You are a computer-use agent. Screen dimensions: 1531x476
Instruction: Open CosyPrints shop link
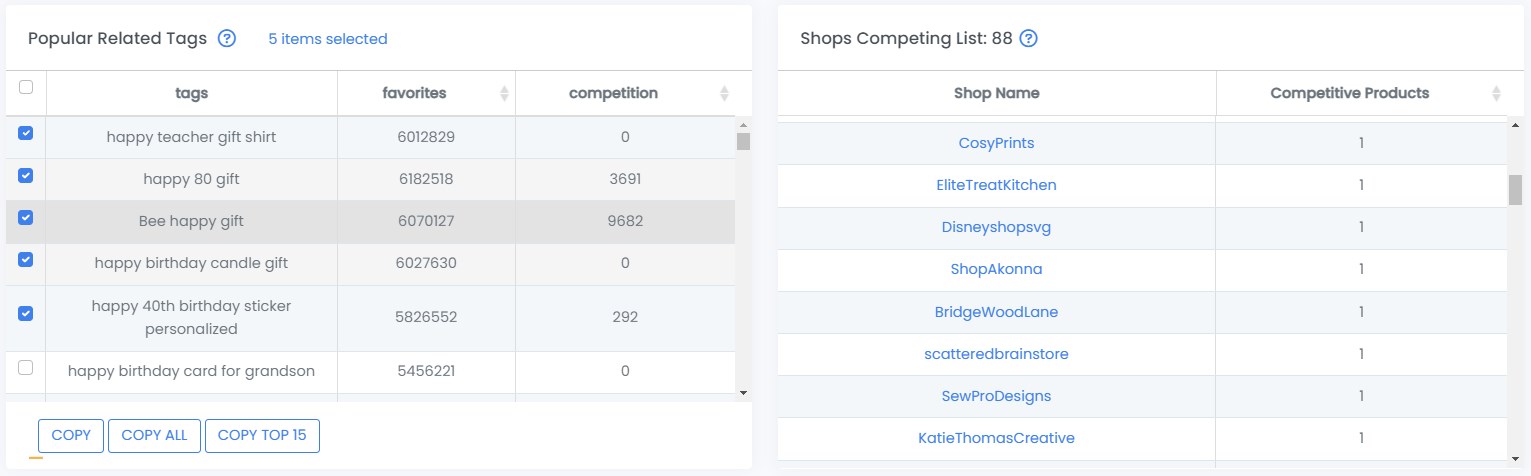(996, 143)
